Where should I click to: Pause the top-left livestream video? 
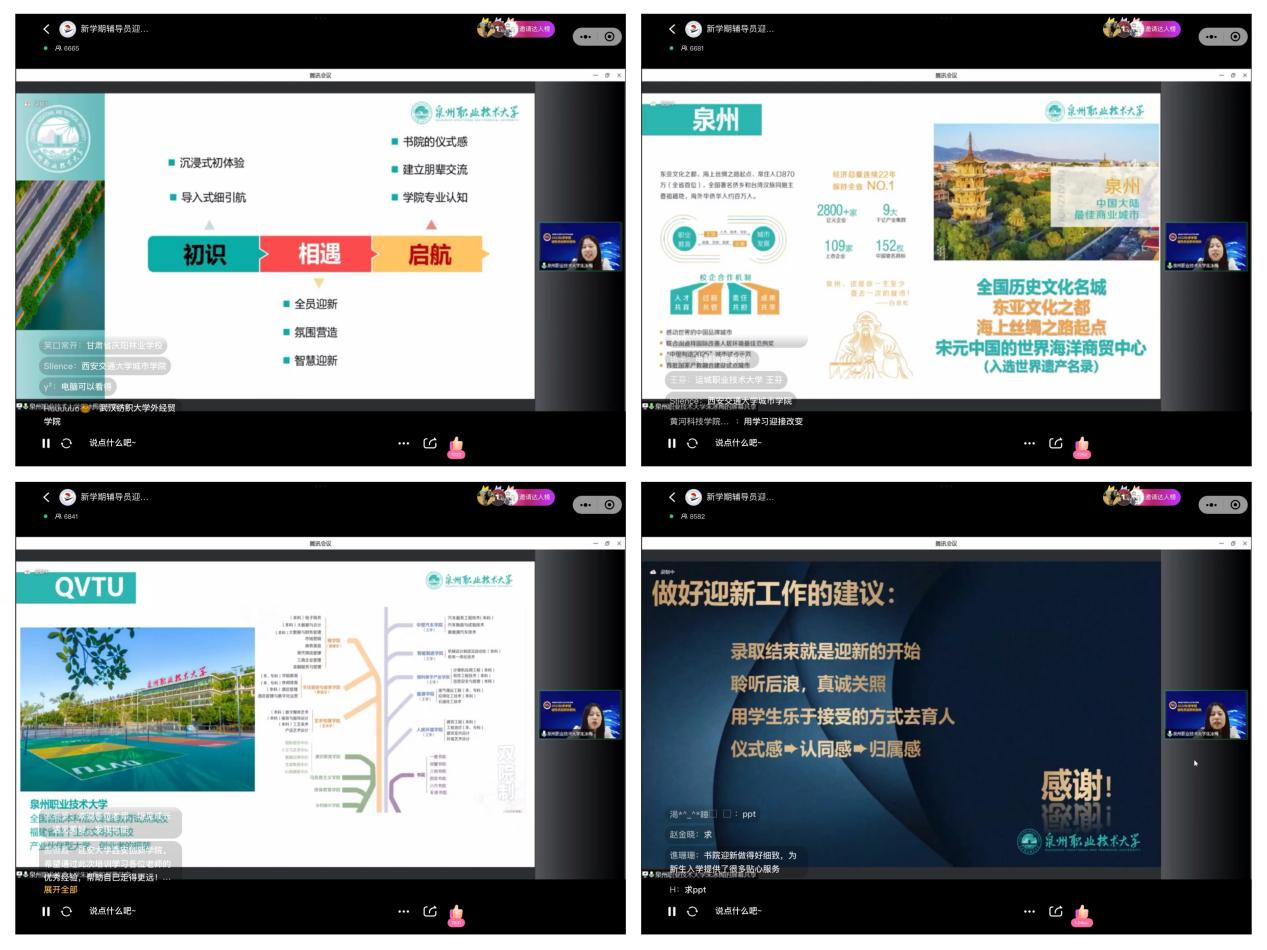coord(45,443)
